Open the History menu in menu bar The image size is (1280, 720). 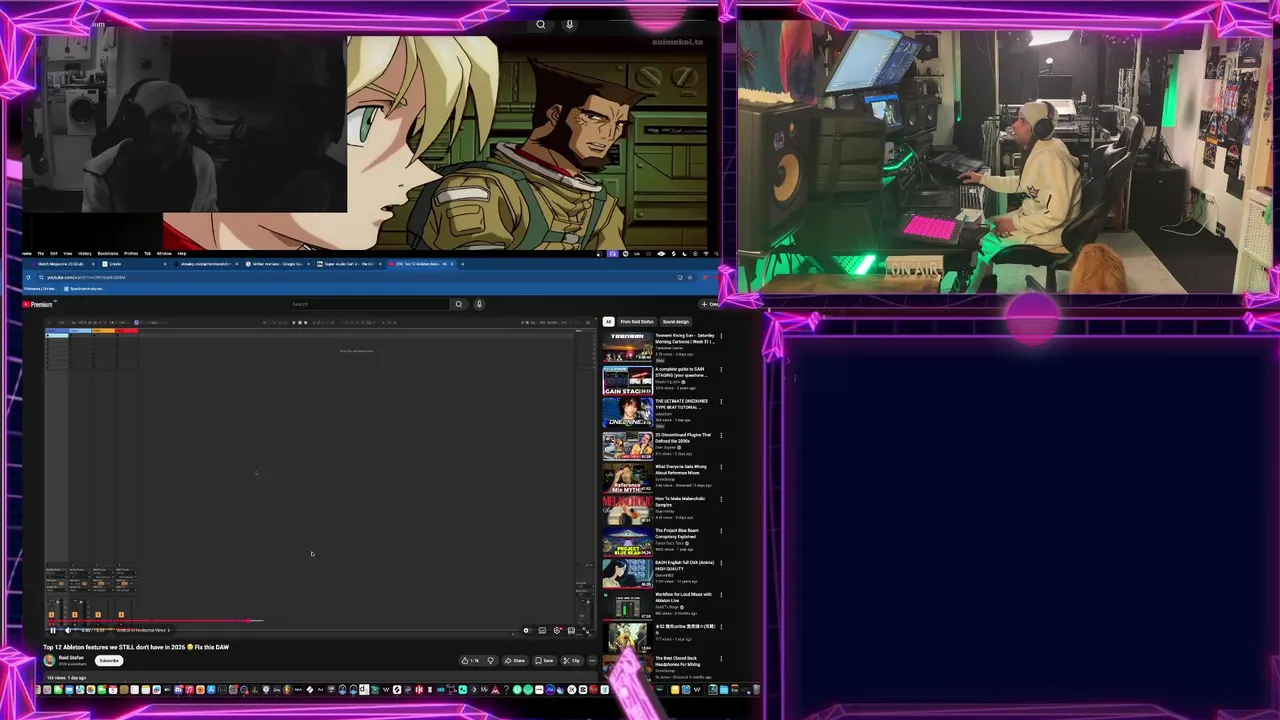pos(85,253)
